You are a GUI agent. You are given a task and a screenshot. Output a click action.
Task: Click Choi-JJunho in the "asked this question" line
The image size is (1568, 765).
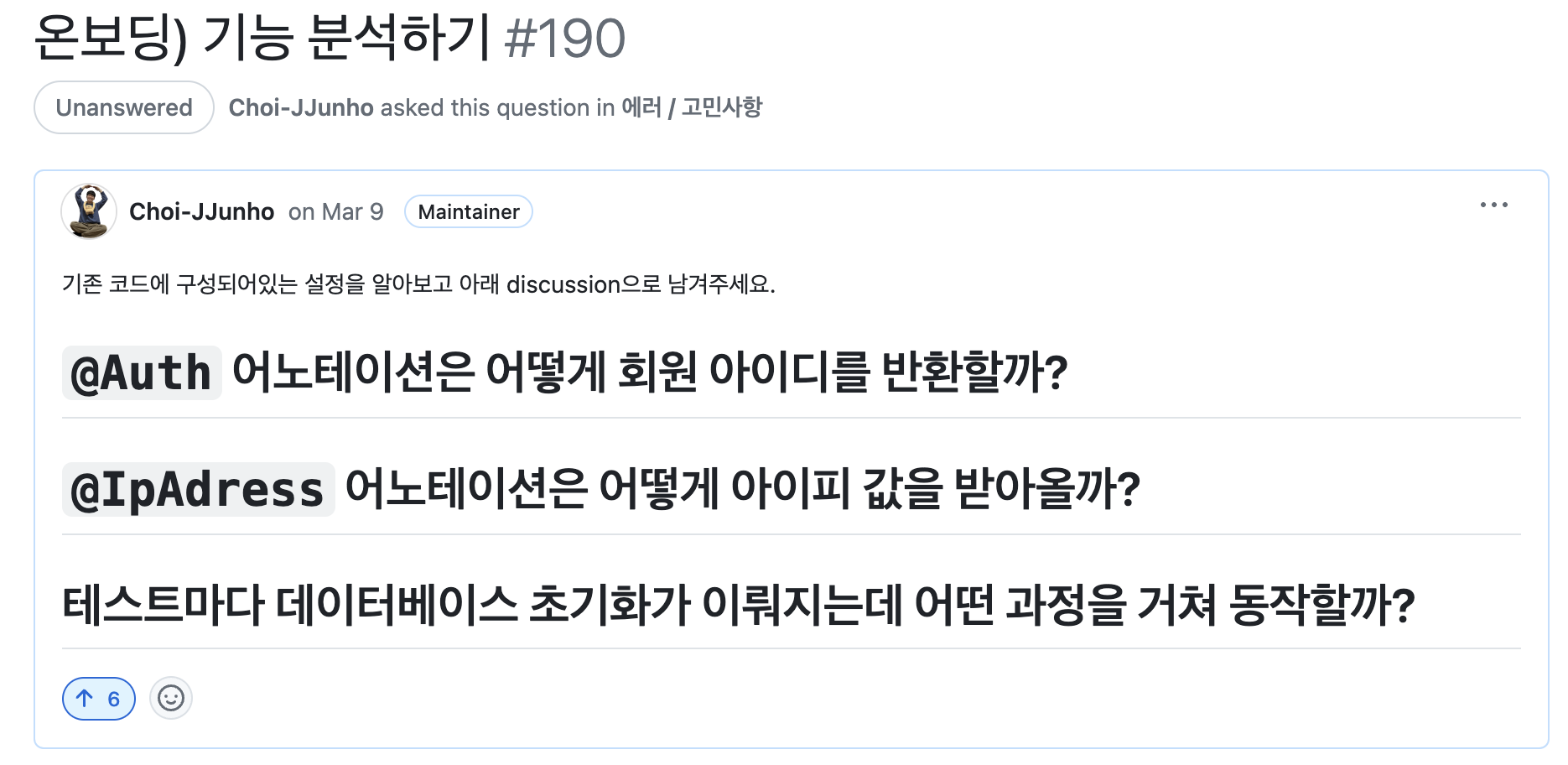click(x=301, y=108)
